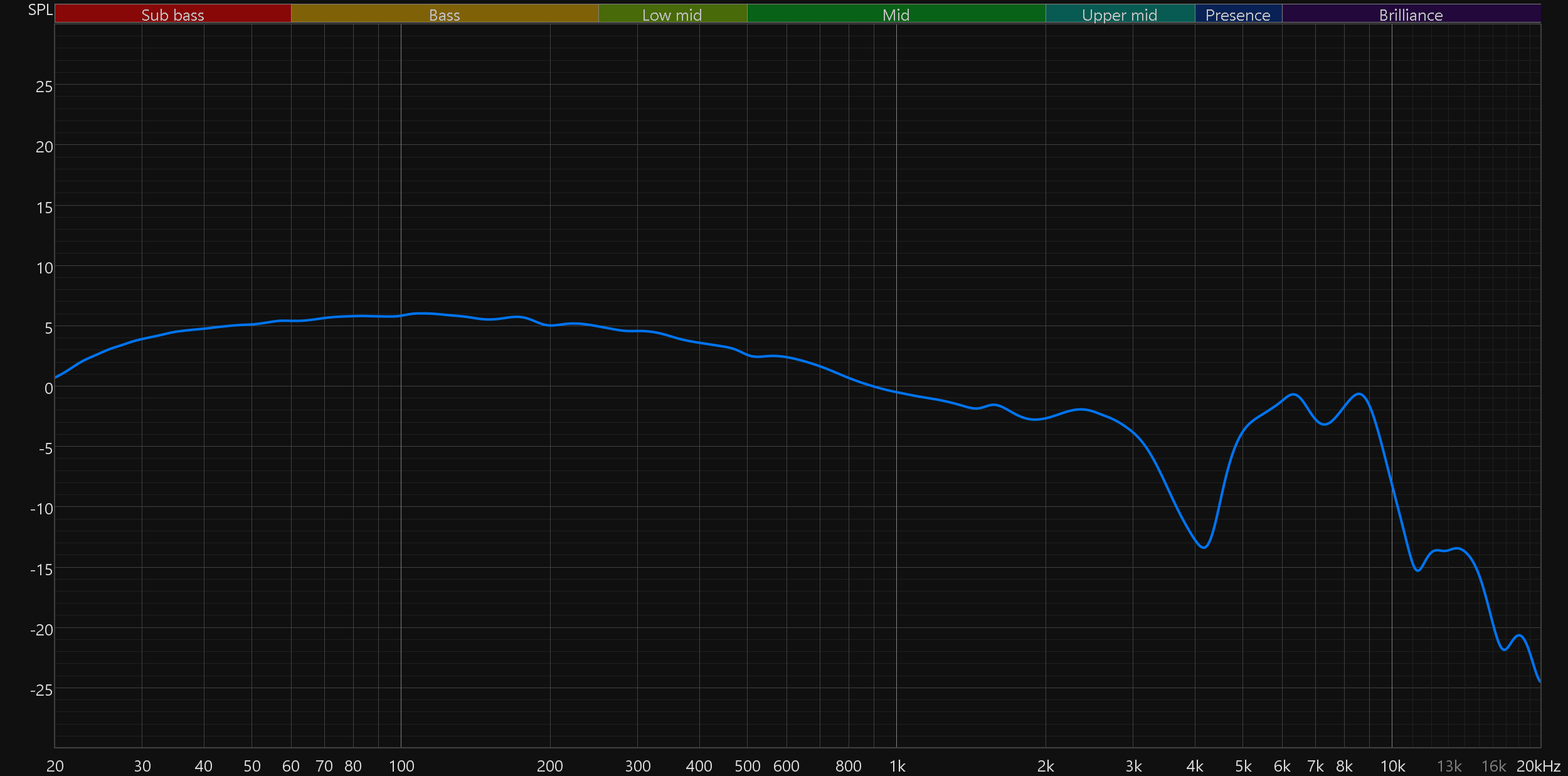Click the Sub bass band header
This screenshot has width=1568, height=776.
(172, 14)
